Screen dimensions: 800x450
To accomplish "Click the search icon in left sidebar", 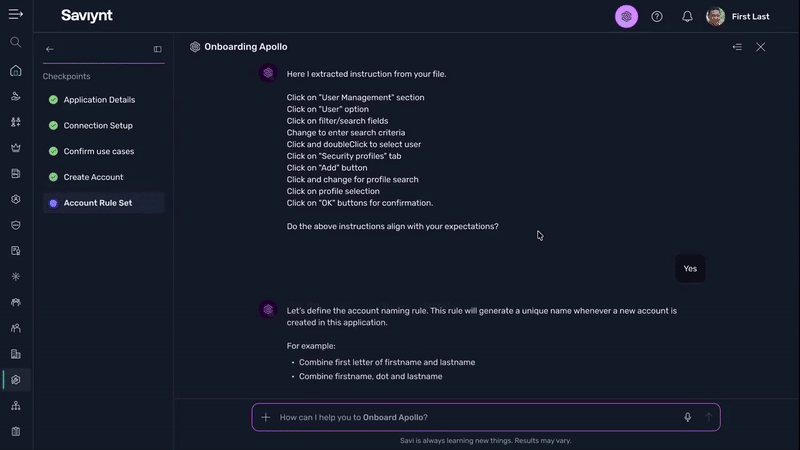I will pos(15,42).
